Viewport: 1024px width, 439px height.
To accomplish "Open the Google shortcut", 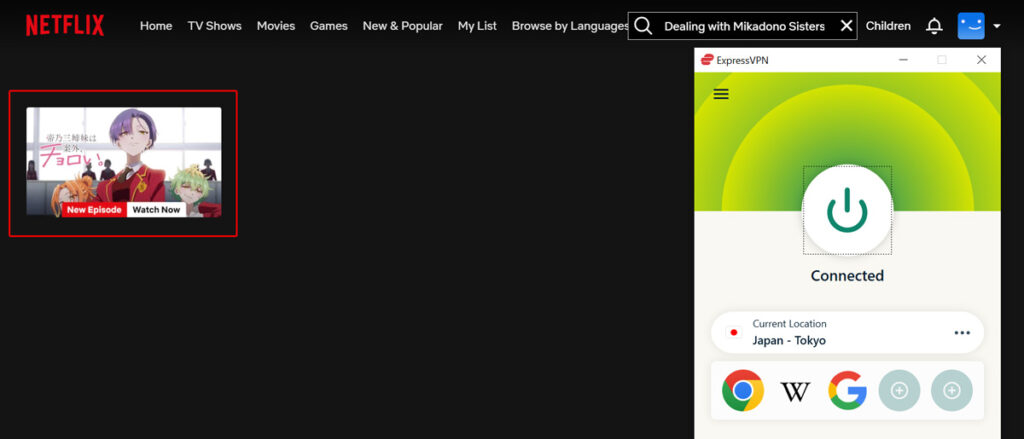I will pos(847,391).
